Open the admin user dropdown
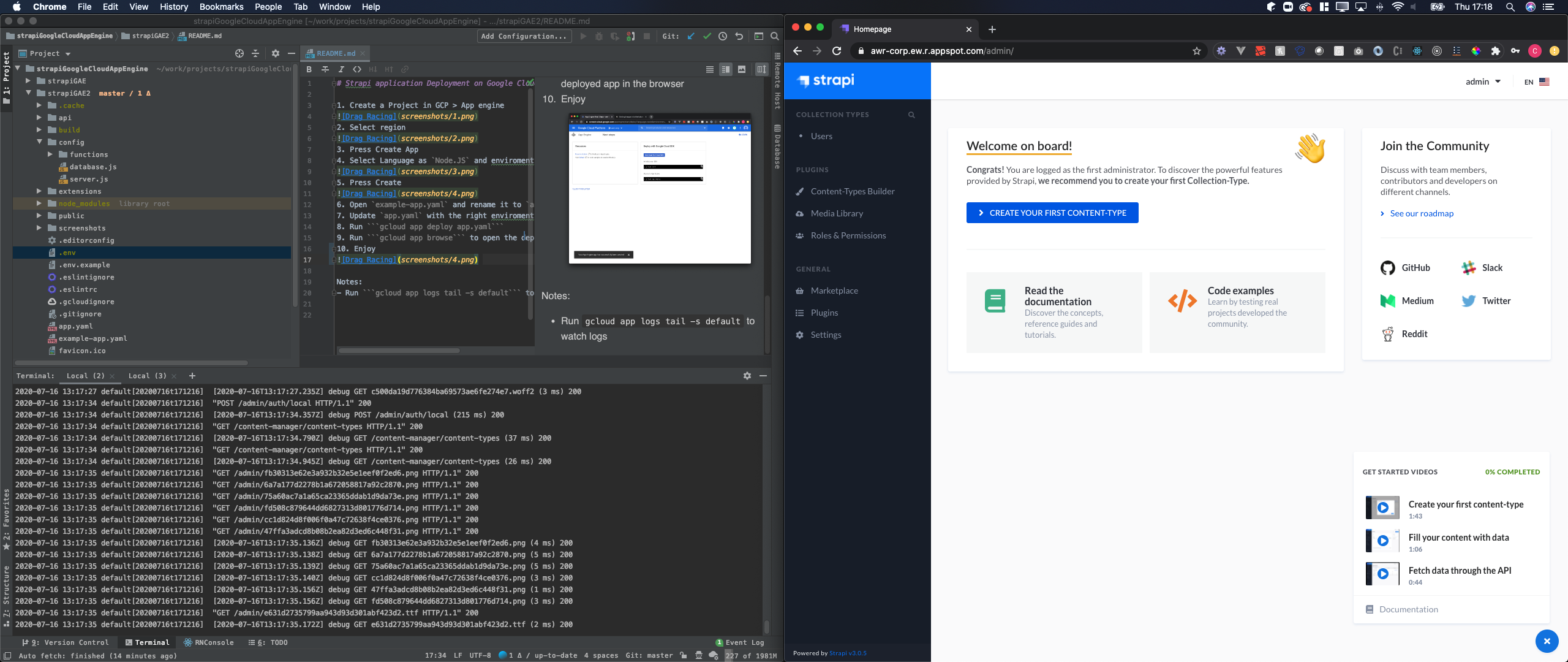Screen dimensions: 1568x662 (x=1483, y=82)
